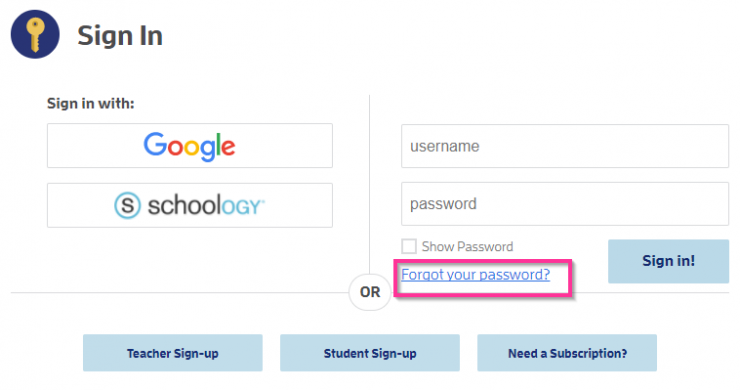Click the Sign in! button

668,261
